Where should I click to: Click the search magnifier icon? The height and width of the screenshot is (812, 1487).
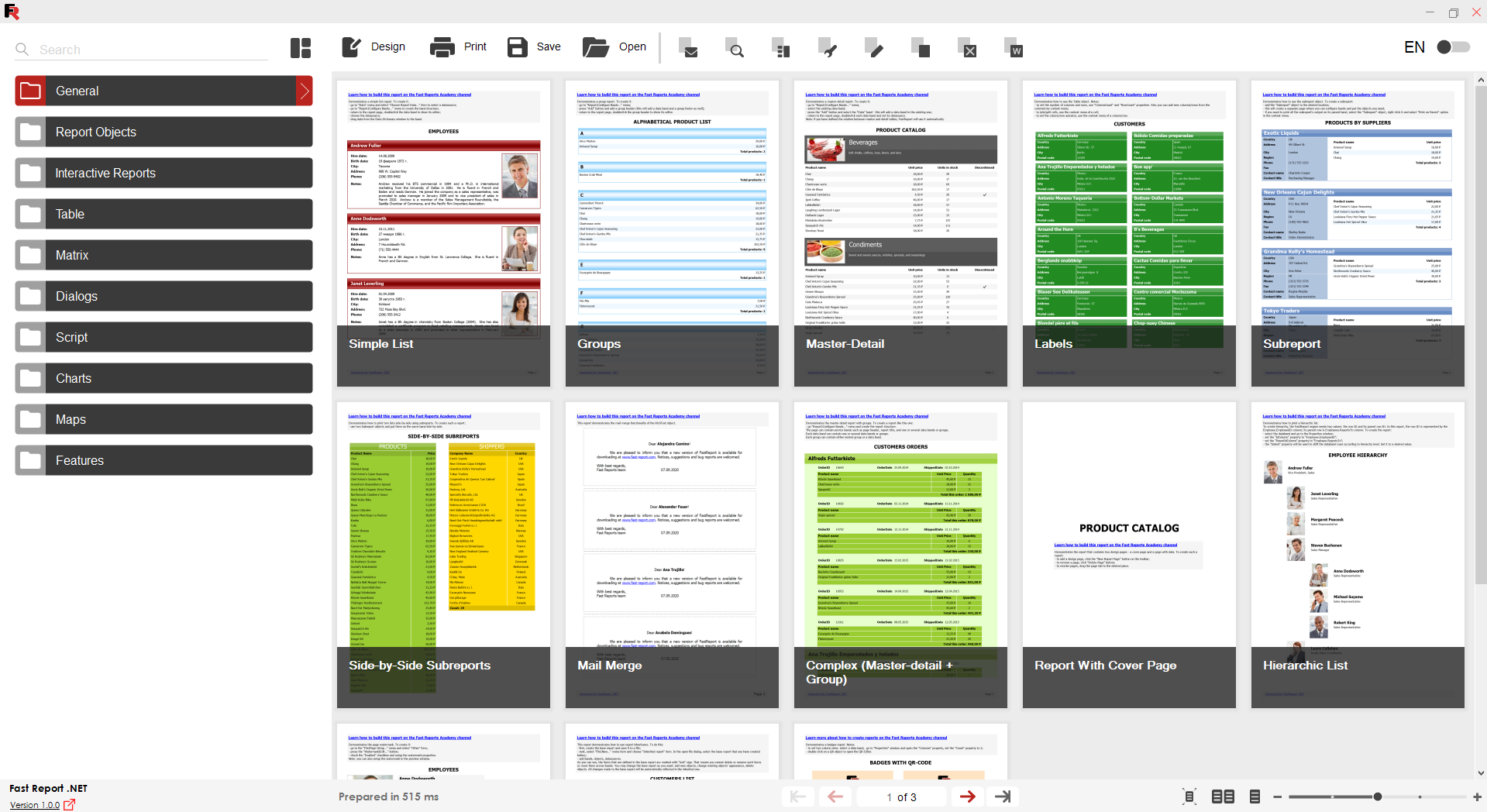point(22,50)
